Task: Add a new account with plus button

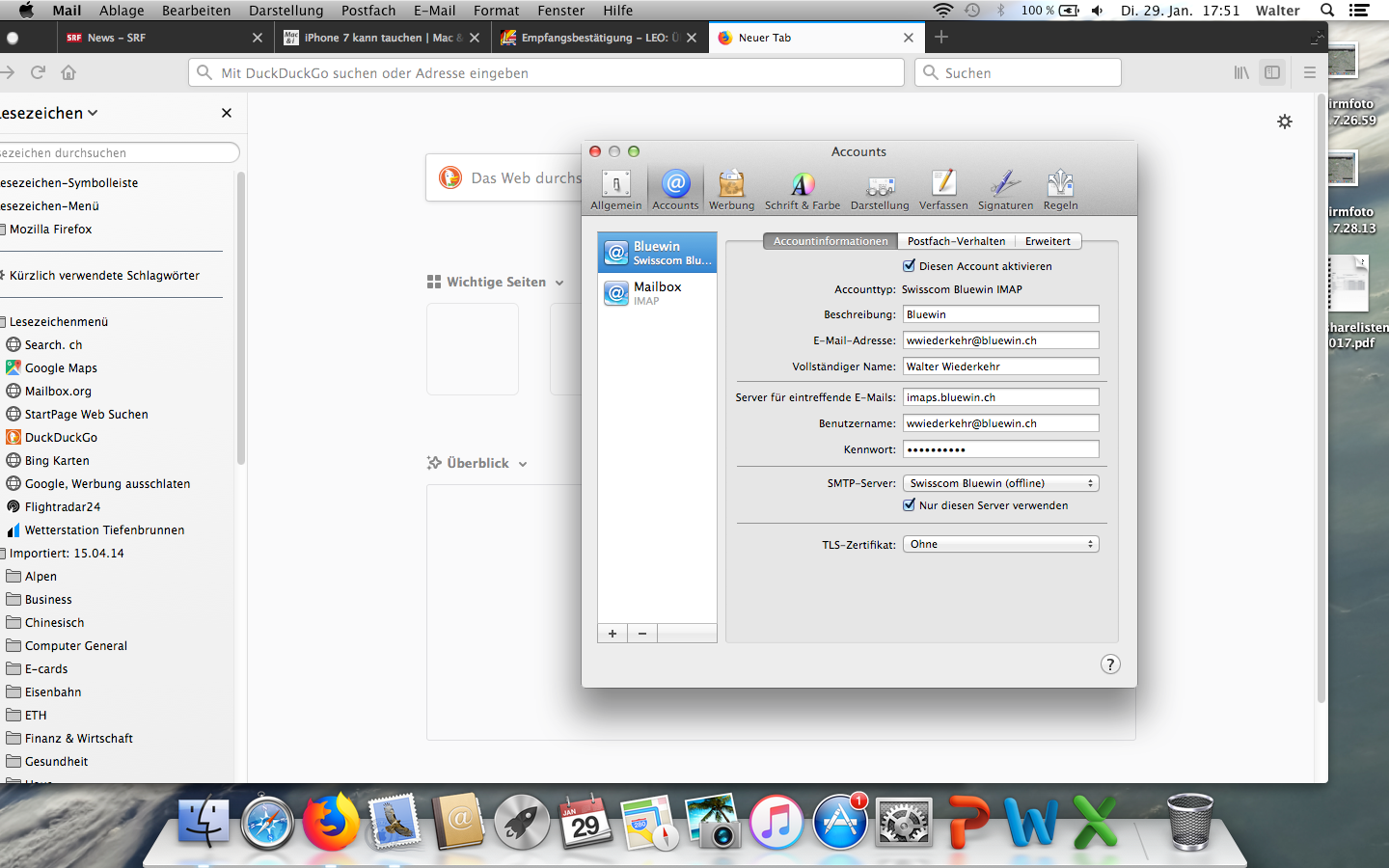Action: click(613, 634)
